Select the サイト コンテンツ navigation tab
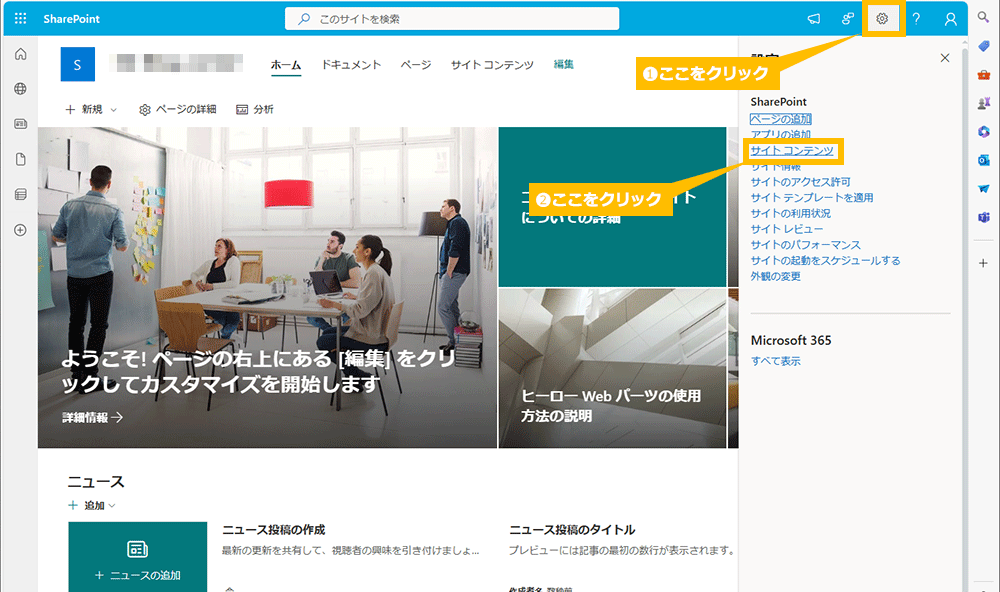The image size is (1000, 592). [x=492, y=65]
